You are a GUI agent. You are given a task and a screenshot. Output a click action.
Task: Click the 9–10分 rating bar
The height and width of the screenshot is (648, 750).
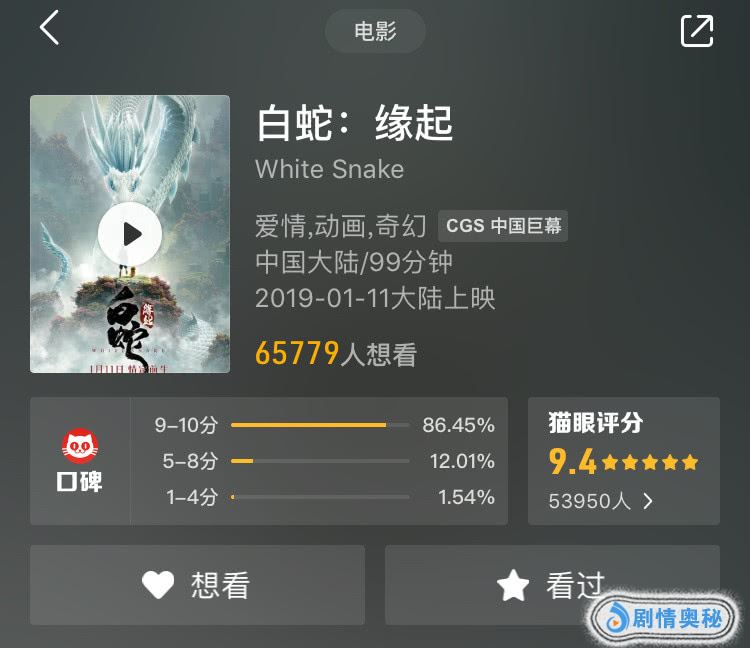click(320, 425)
